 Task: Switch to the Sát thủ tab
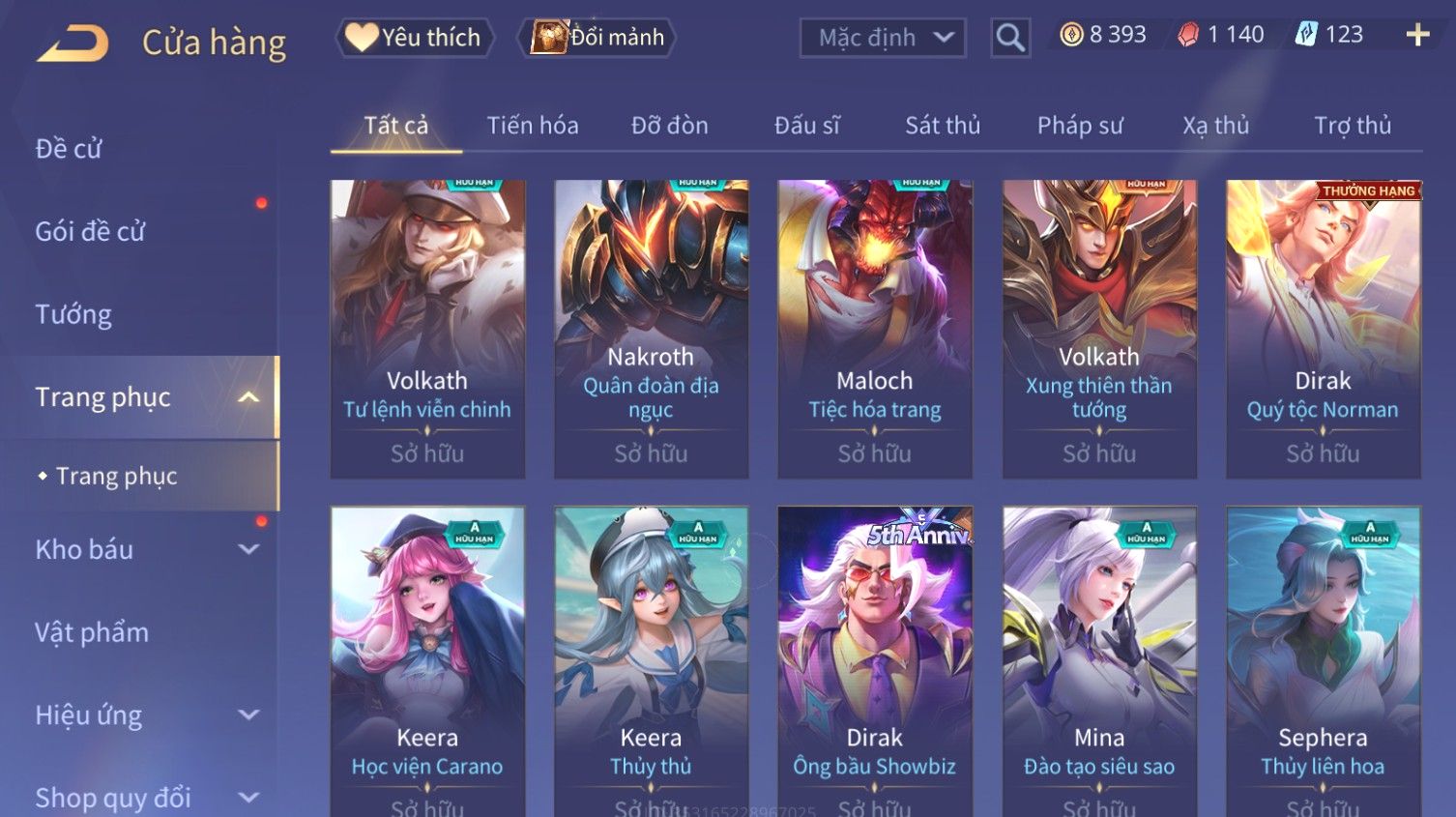pyautogui.click(x=943, y=126)
